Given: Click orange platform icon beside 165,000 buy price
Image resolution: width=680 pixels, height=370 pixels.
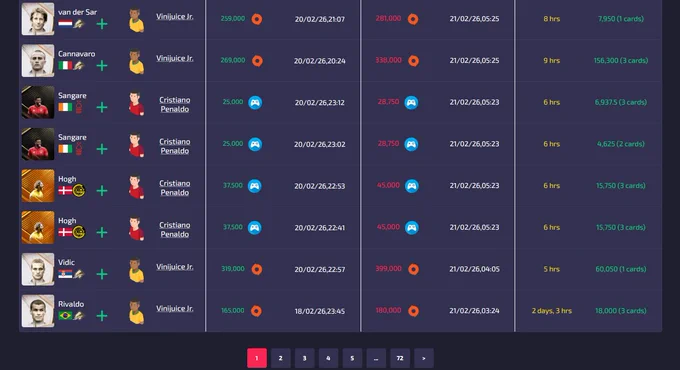Looking at the screenshot, I should 256,311.
